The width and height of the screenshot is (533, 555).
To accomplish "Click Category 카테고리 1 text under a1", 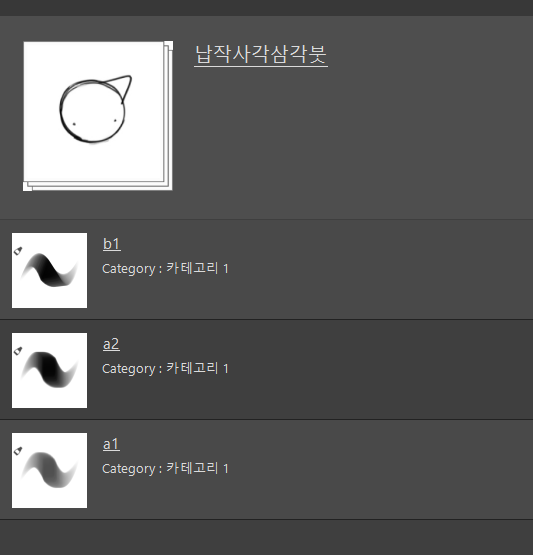I will [x=165, y=469].
